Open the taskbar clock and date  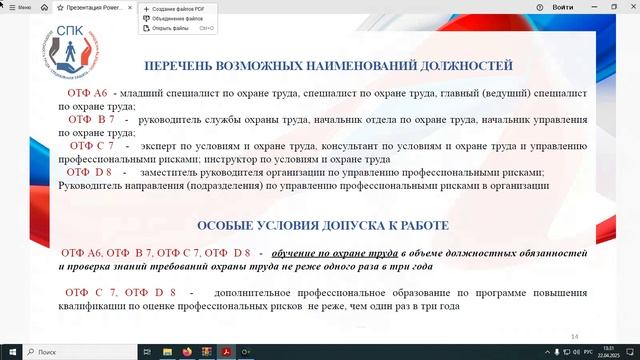coord(609,352)
